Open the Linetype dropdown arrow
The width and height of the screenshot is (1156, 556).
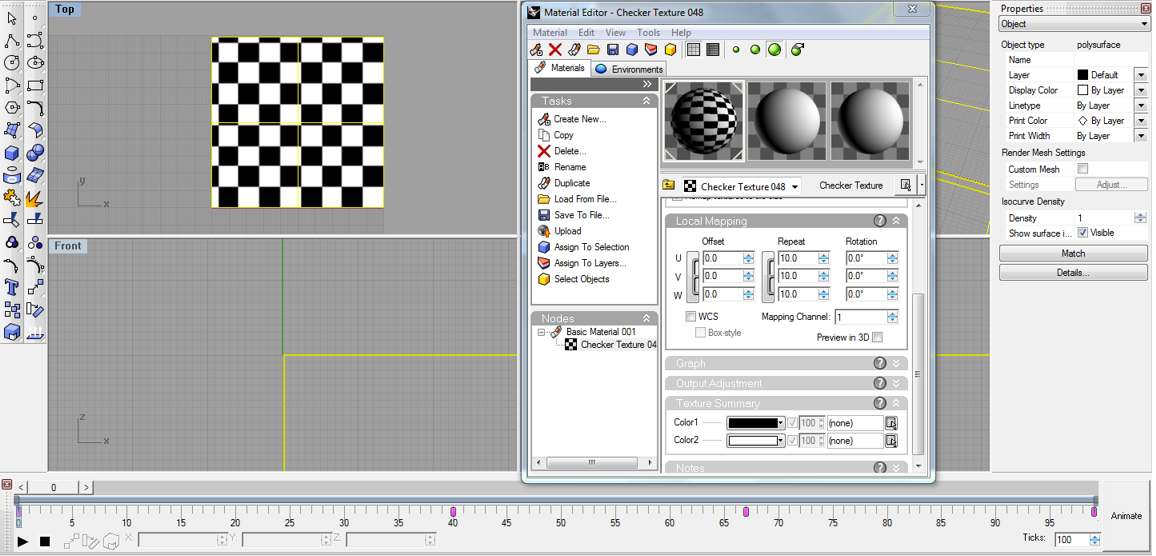coord(1141,106)
